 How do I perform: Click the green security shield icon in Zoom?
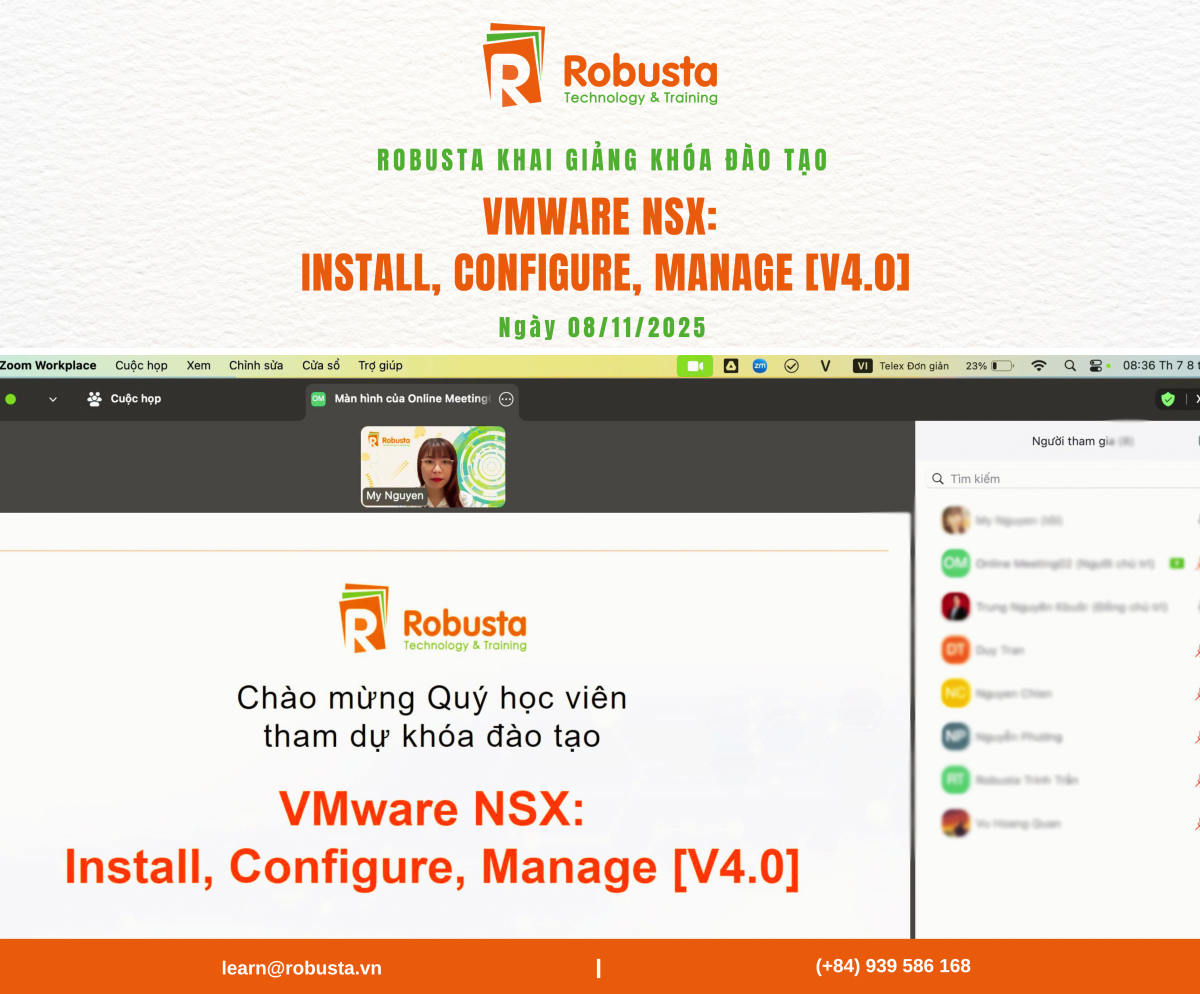click(x=1167, y=398)
